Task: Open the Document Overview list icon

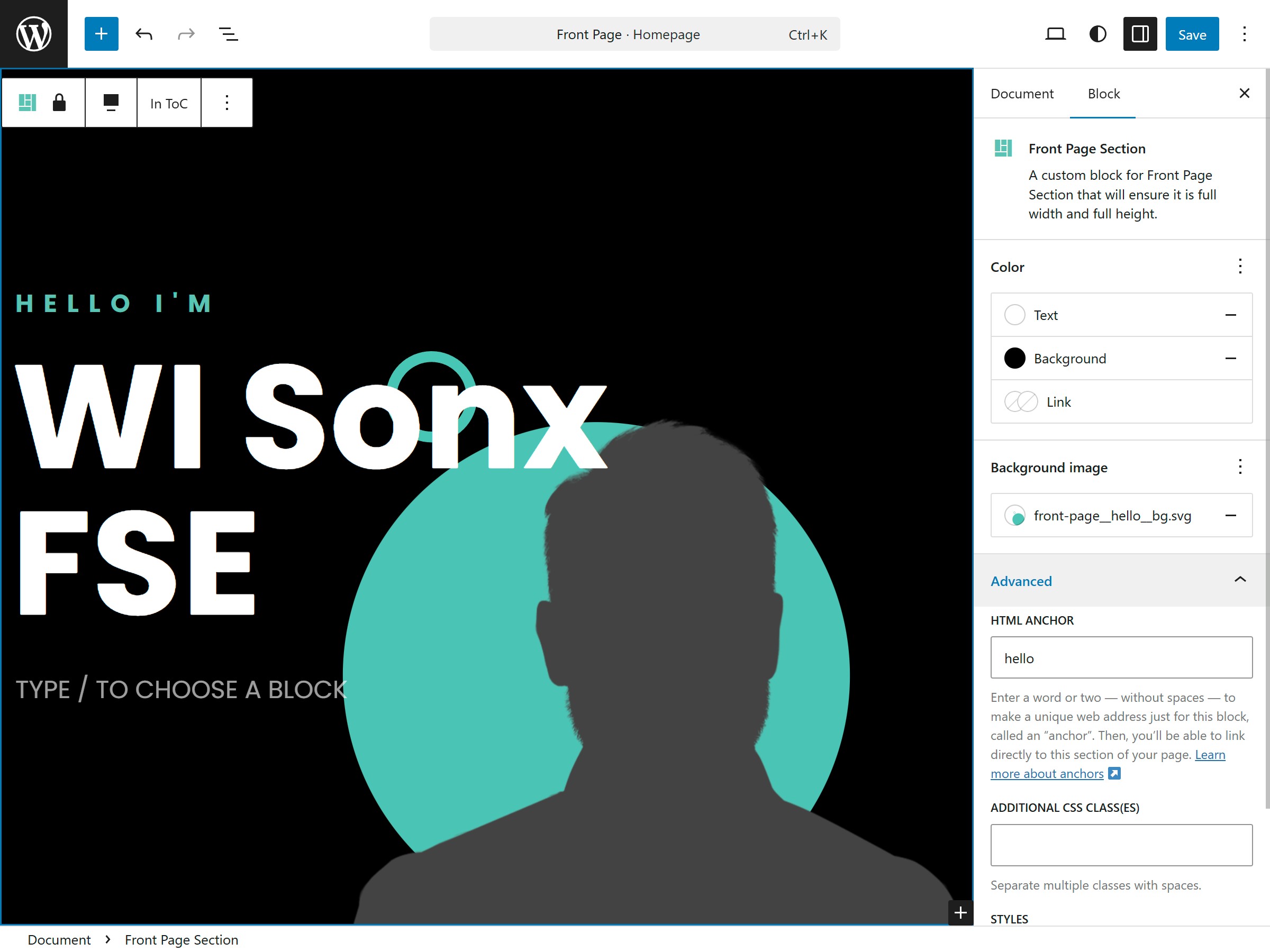Action: click(229, 34)
